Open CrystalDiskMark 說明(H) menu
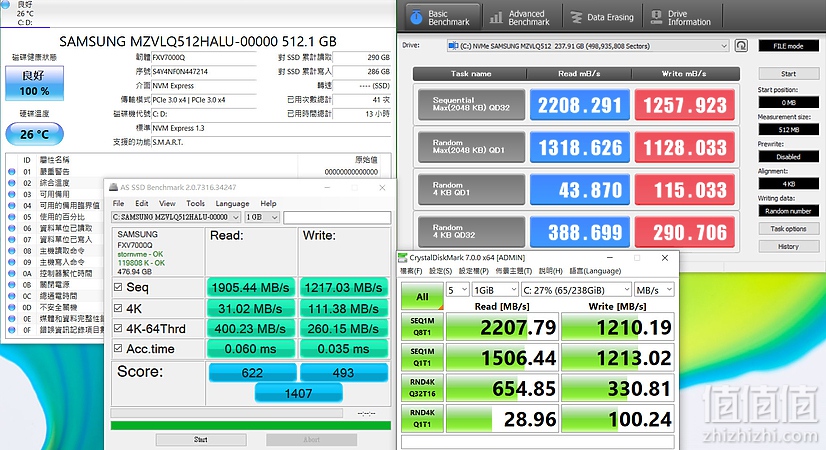 pos(551,271)
